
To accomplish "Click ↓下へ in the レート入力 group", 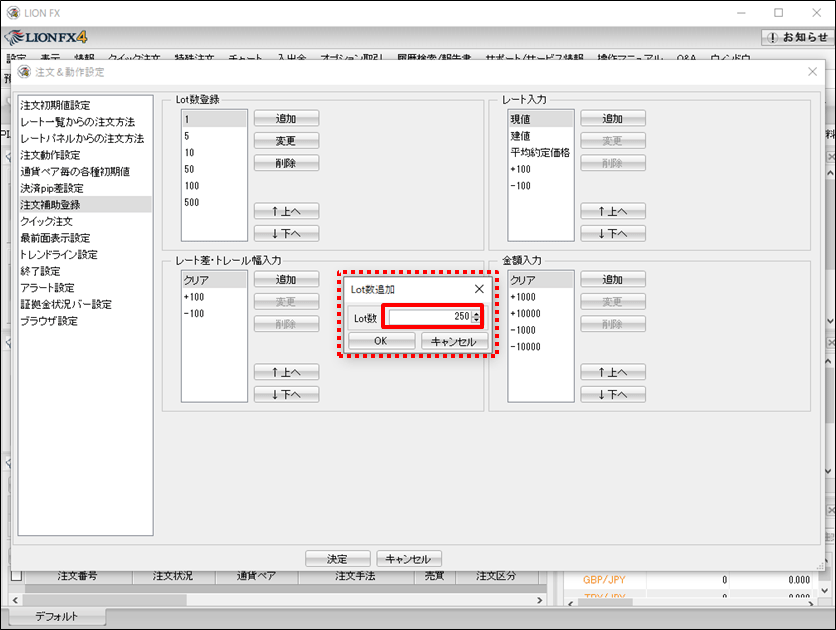I will coord(613,233).
